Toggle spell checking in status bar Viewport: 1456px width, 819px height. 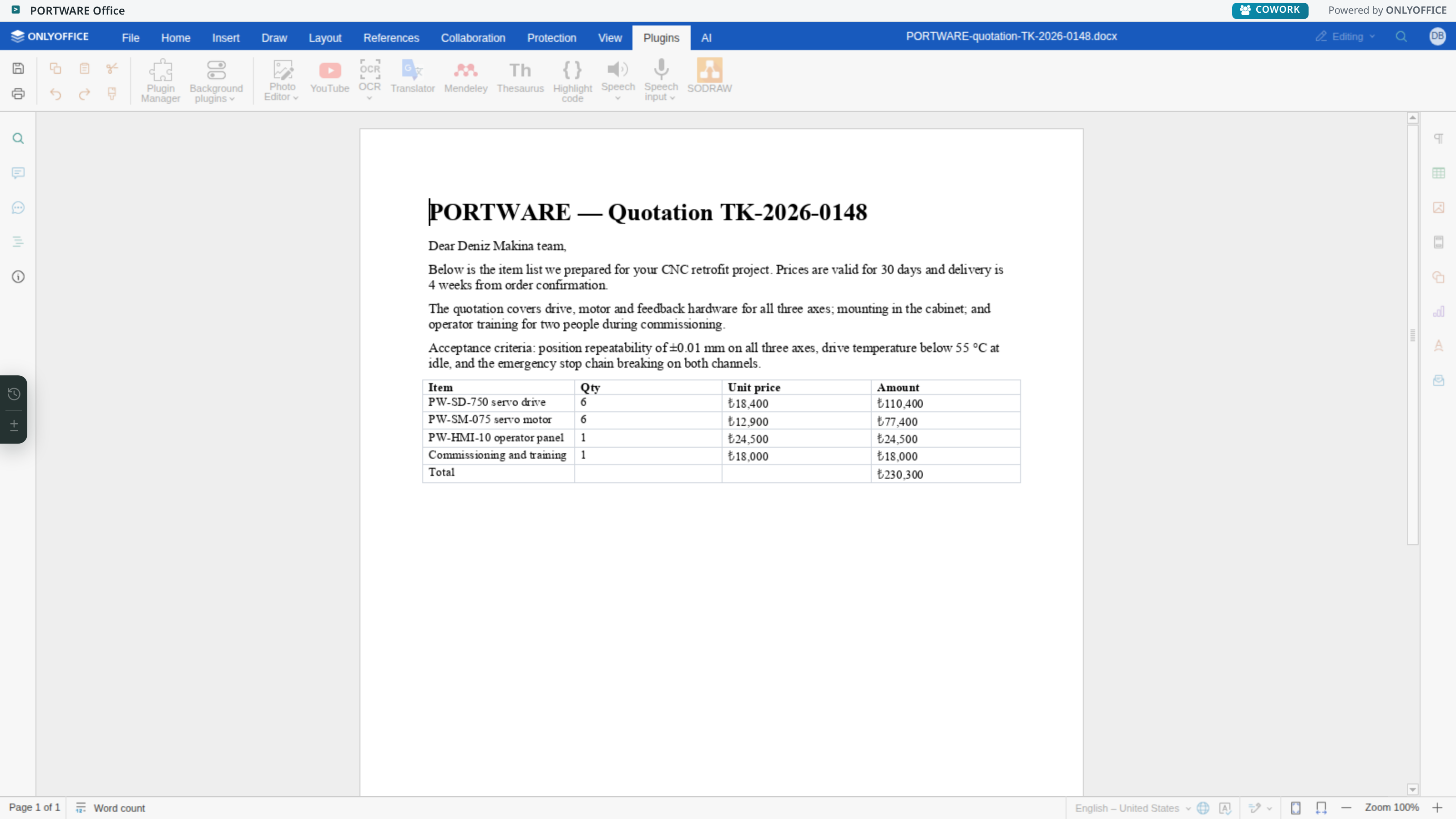pyautogui.click(x=1225, y=808)
